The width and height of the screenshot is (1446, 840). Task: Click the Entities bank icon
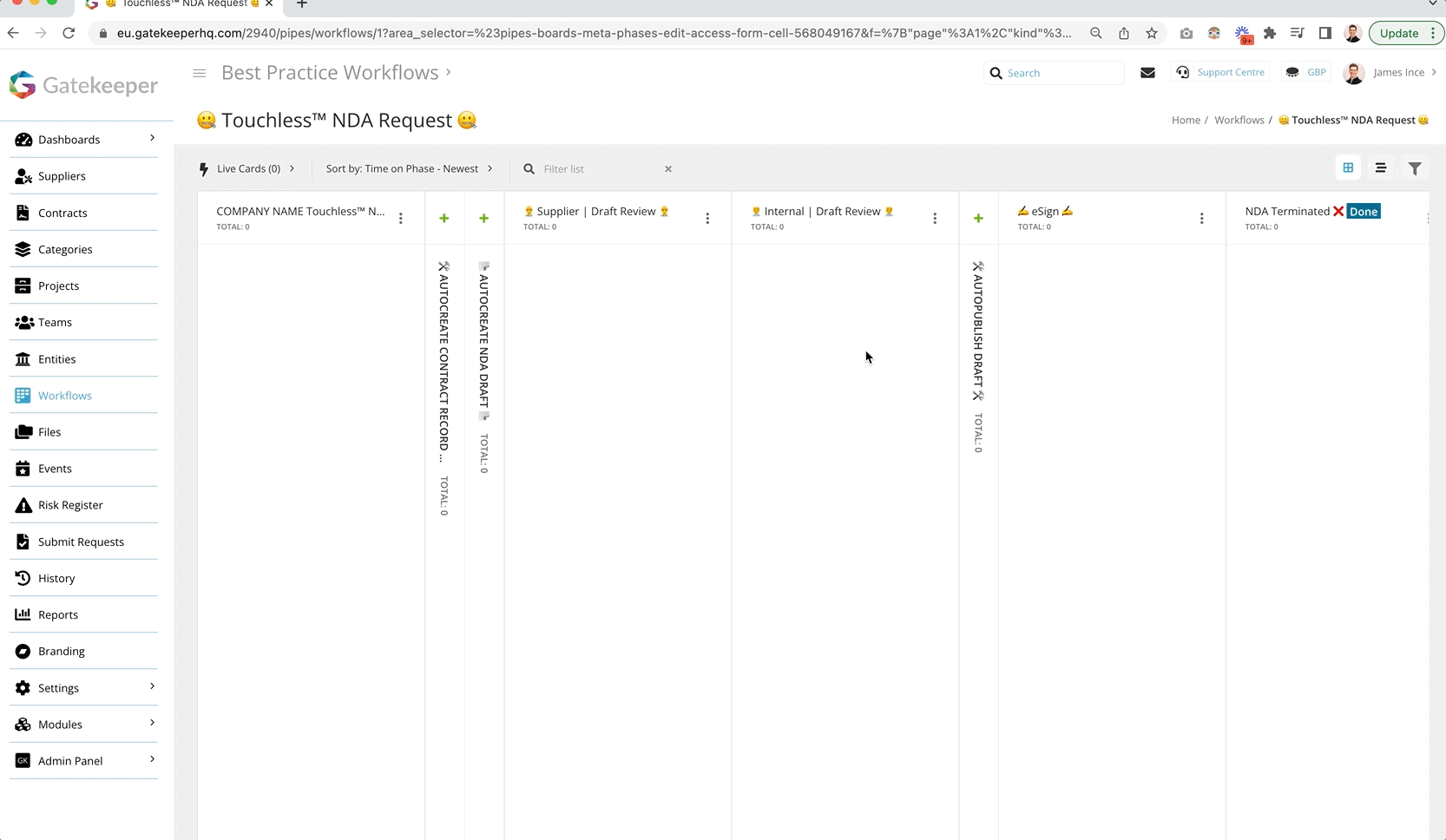pyautogui.click(x=23, y=358)
